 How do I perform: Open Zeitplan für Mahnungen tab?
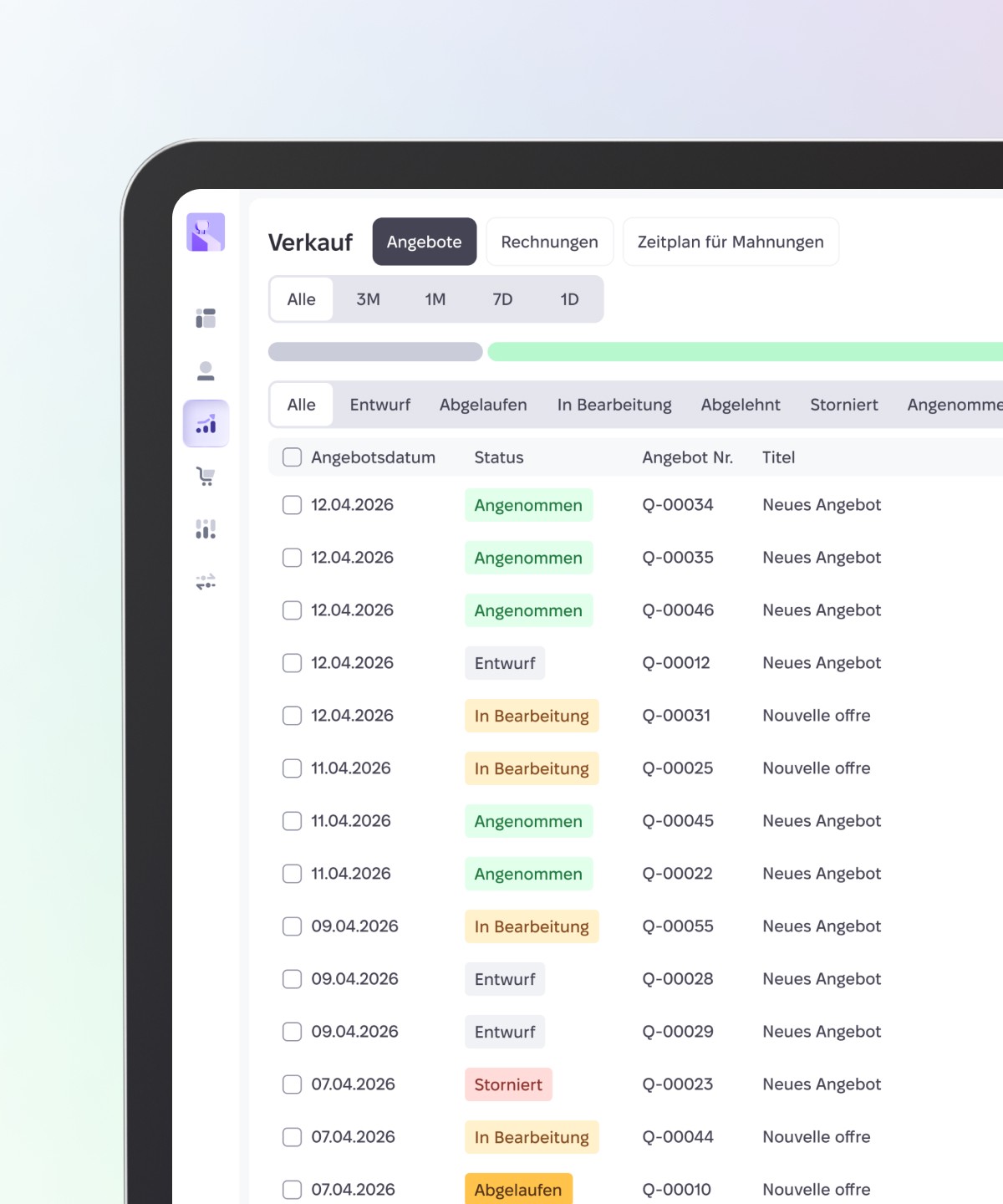pyautogui.click(x=731, y=242)
